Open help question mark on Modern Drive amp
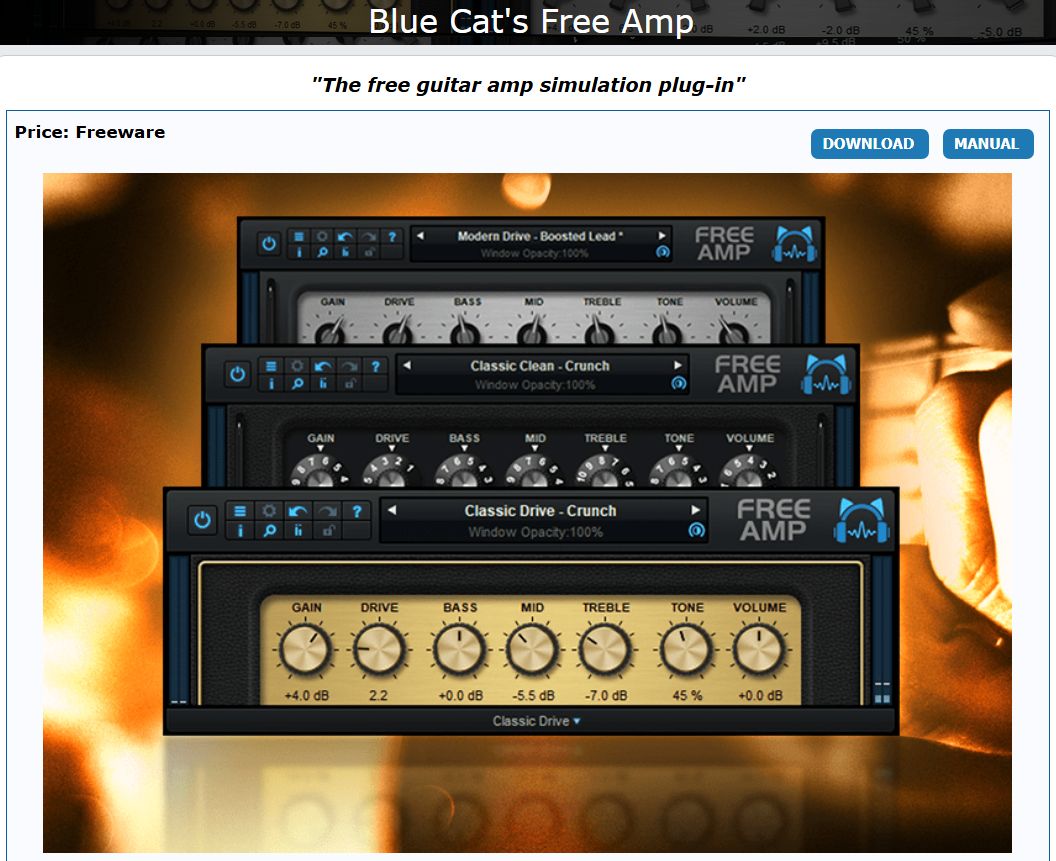 [392, 236]
